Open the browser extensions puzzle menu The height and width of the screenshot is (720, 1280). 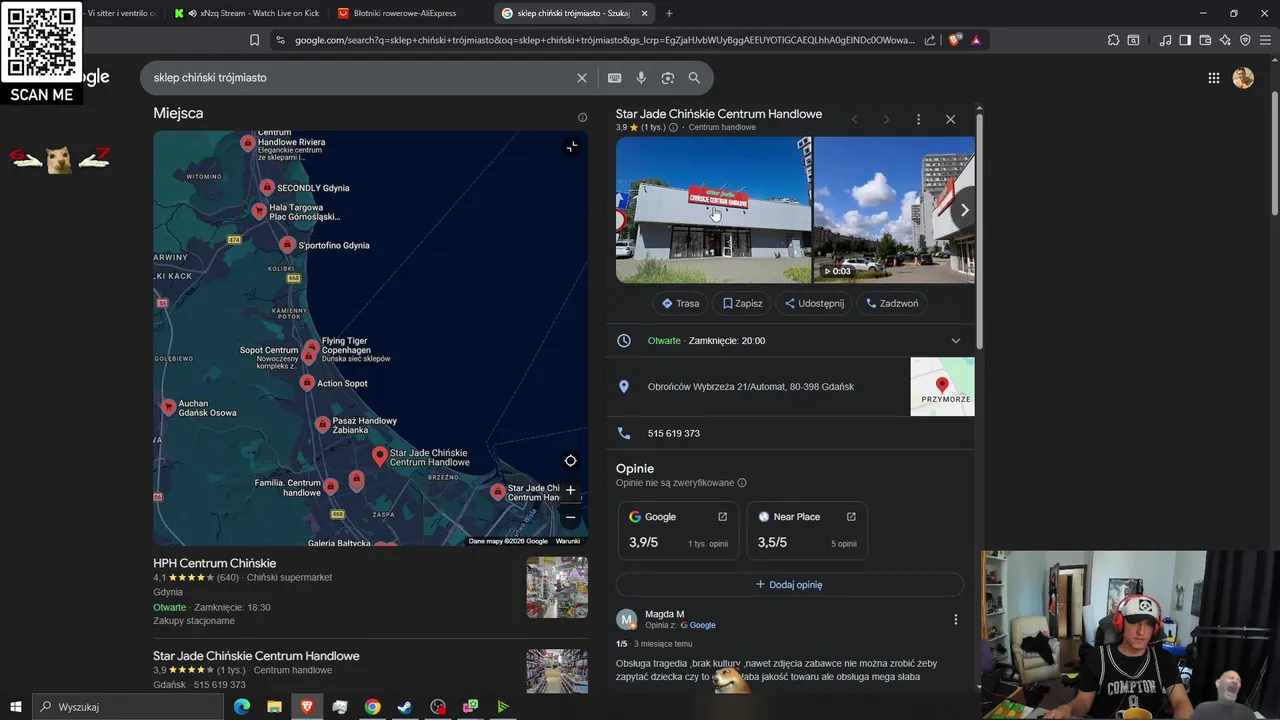click(x=1113, y=40)
